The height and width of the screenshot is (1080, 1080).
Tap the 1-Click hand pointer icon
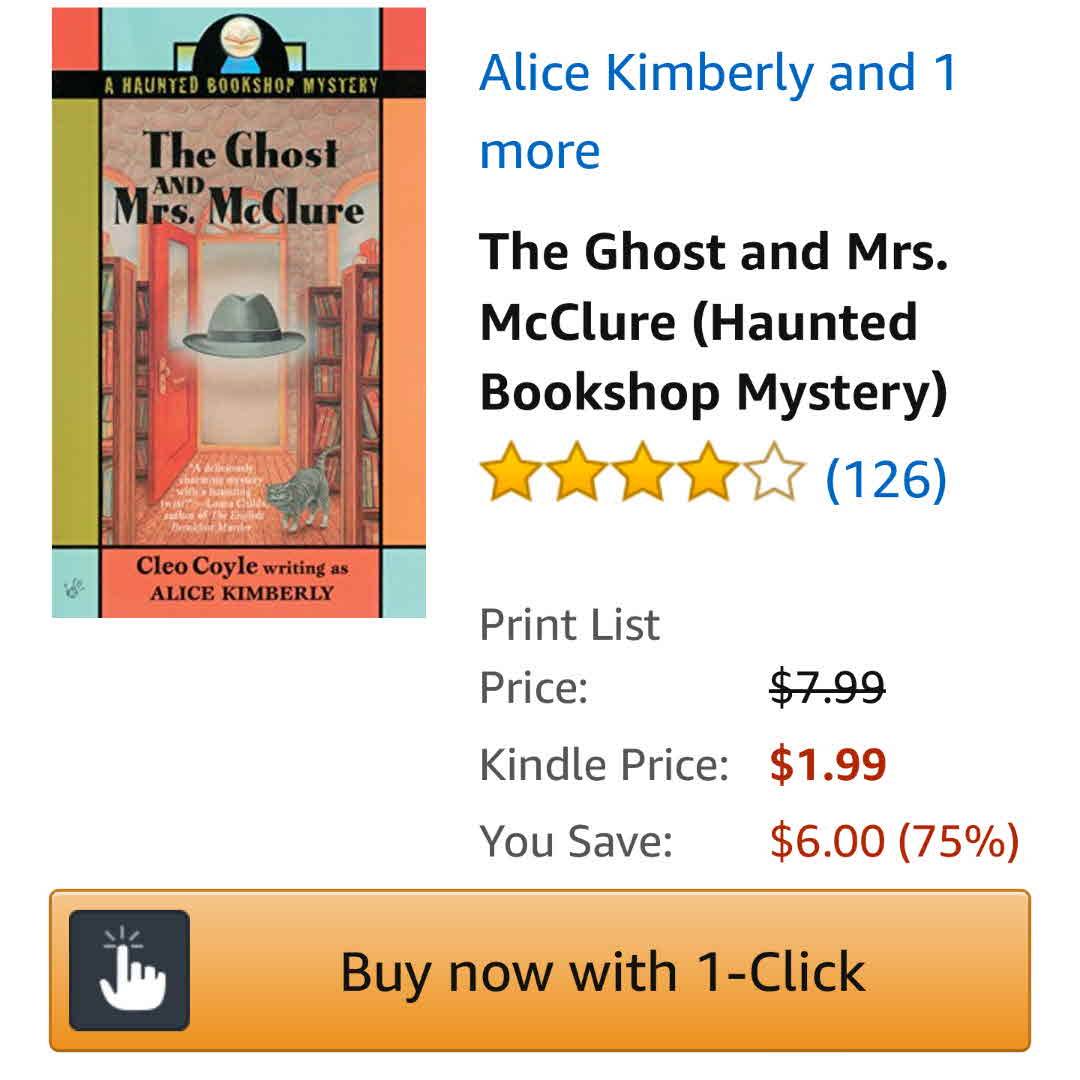(129, 970)
